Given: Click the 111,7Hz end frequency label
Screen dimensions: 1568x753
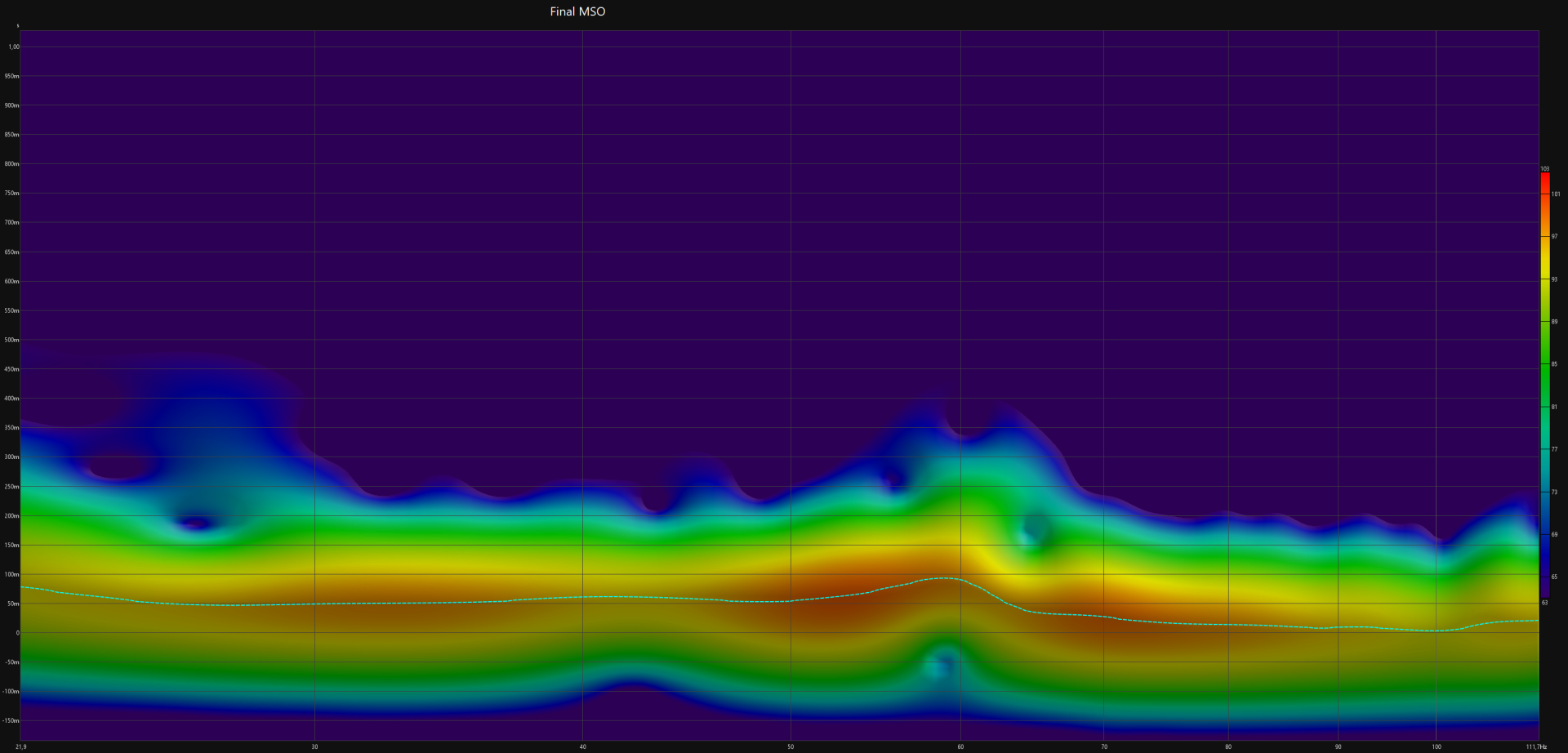Looking at the screenshot, I should coord(1536,746).
